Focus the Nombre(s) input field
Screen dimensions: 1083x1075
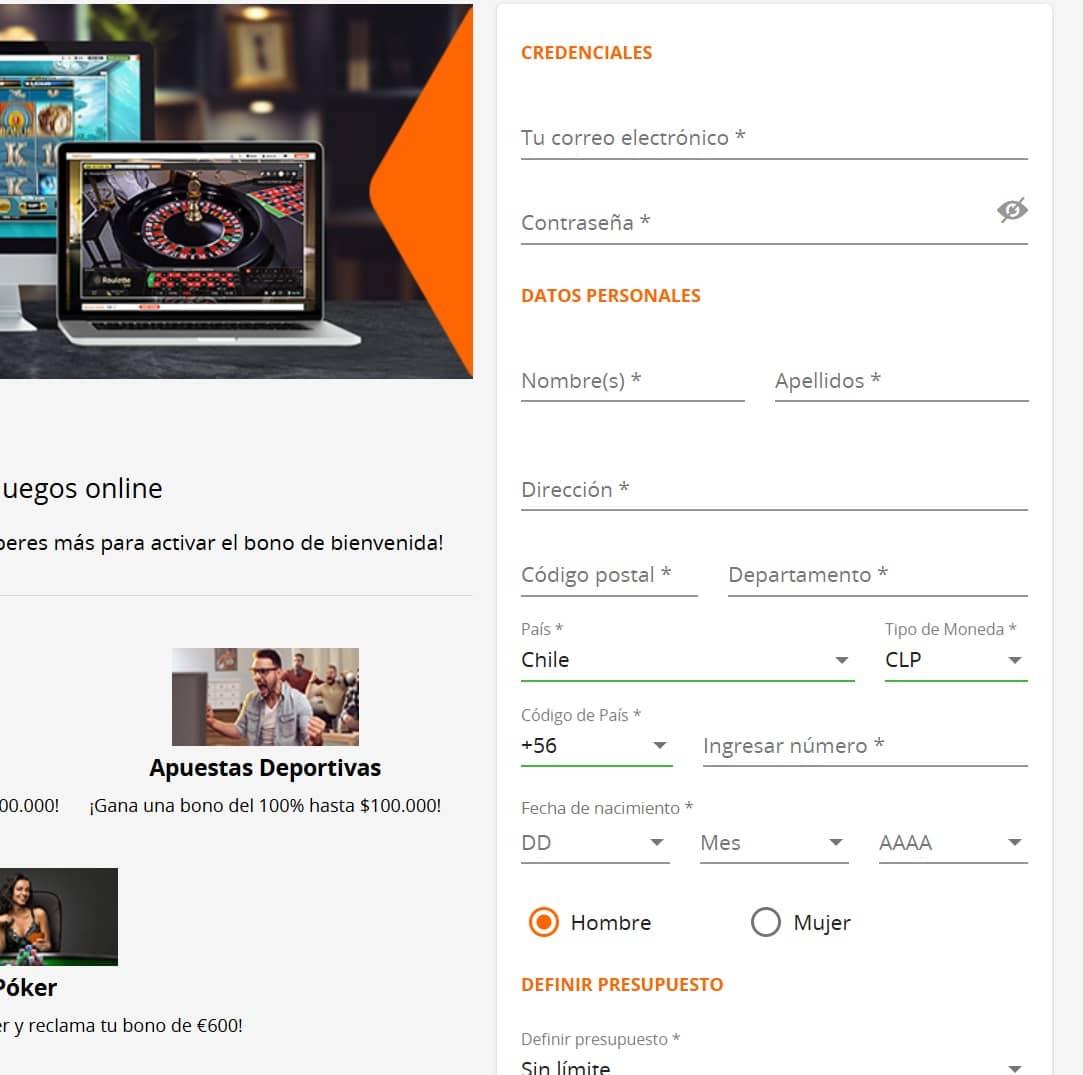tap(633, 381)
